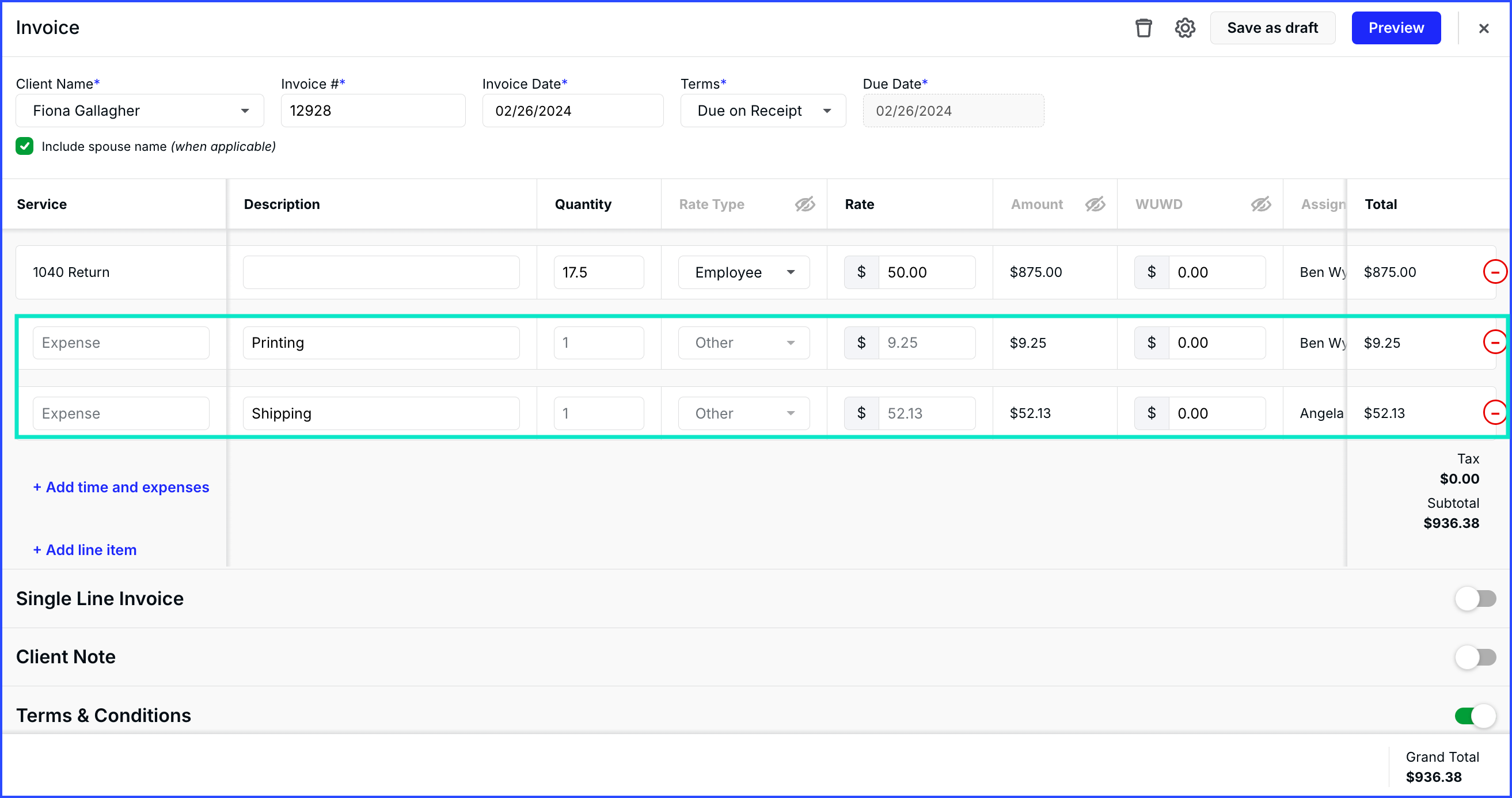The image size is (1512, 798).
Task: Click Add line item link
Action: (x=85, y=550)
